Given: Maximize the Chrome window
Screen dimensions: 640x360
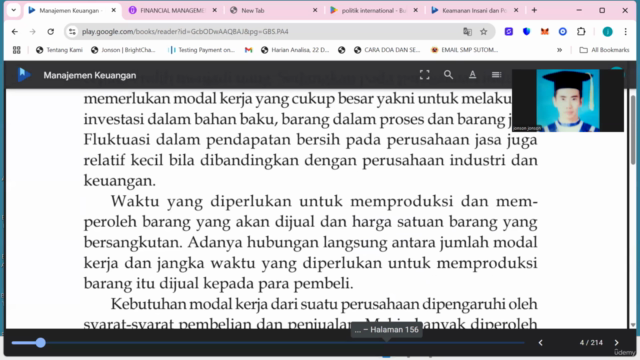Looking at the screenshot, I should [602, 10].
